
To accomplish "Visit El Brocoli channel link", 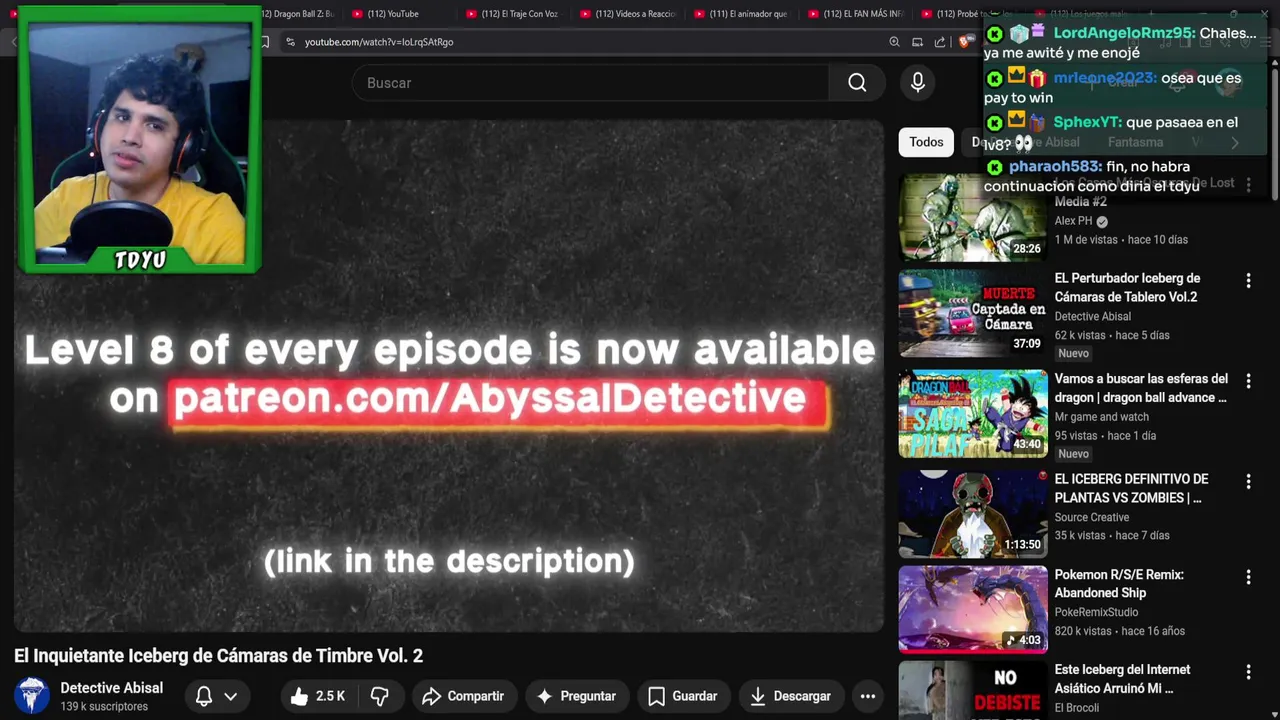I will coord(1076,708).
